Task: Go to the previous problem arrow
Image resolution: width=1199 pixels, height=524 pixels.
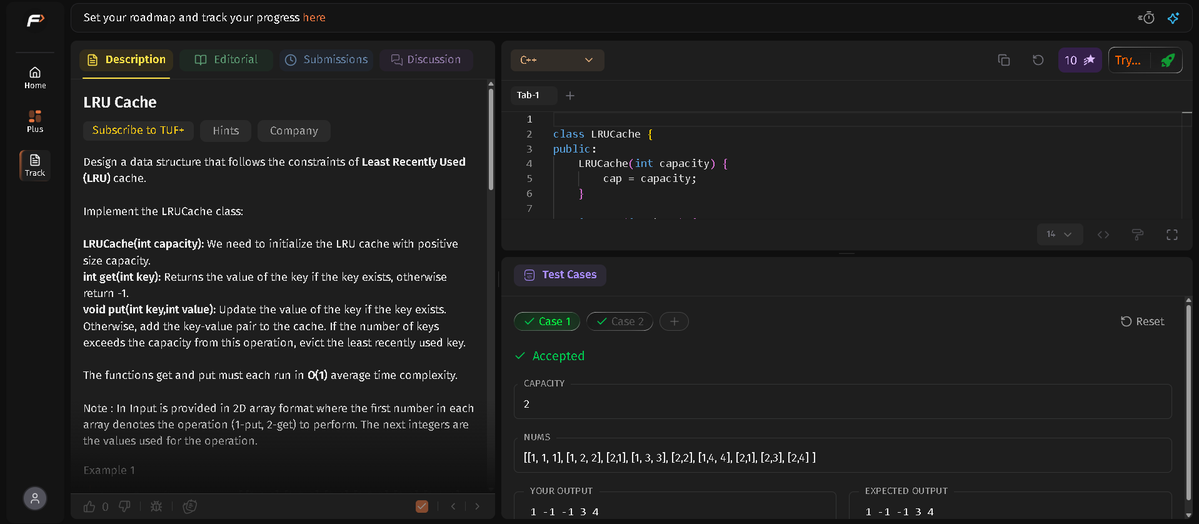Action: [453, 506]
